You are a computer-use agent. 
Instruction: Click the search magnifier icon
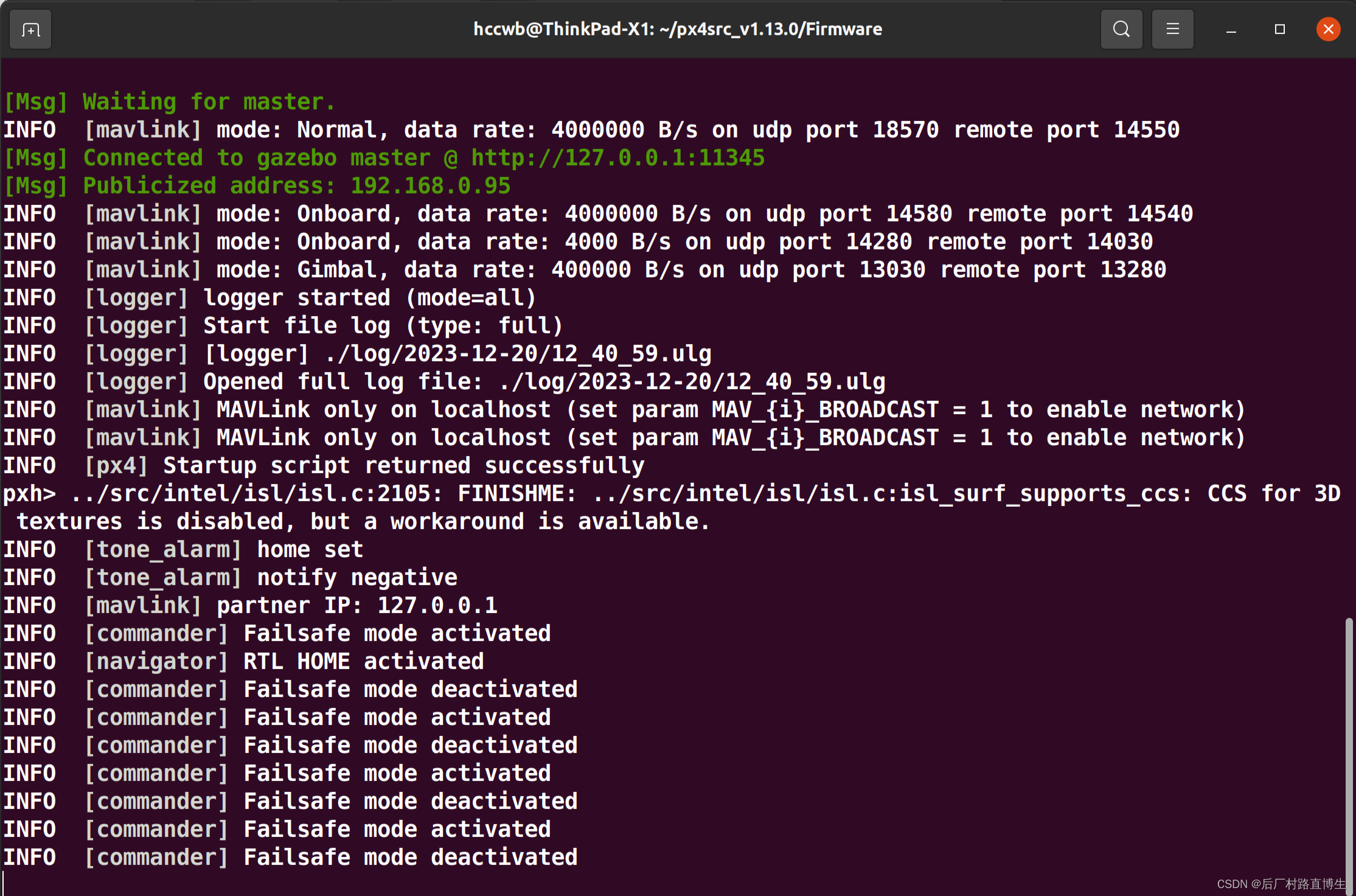point(1121,29)
